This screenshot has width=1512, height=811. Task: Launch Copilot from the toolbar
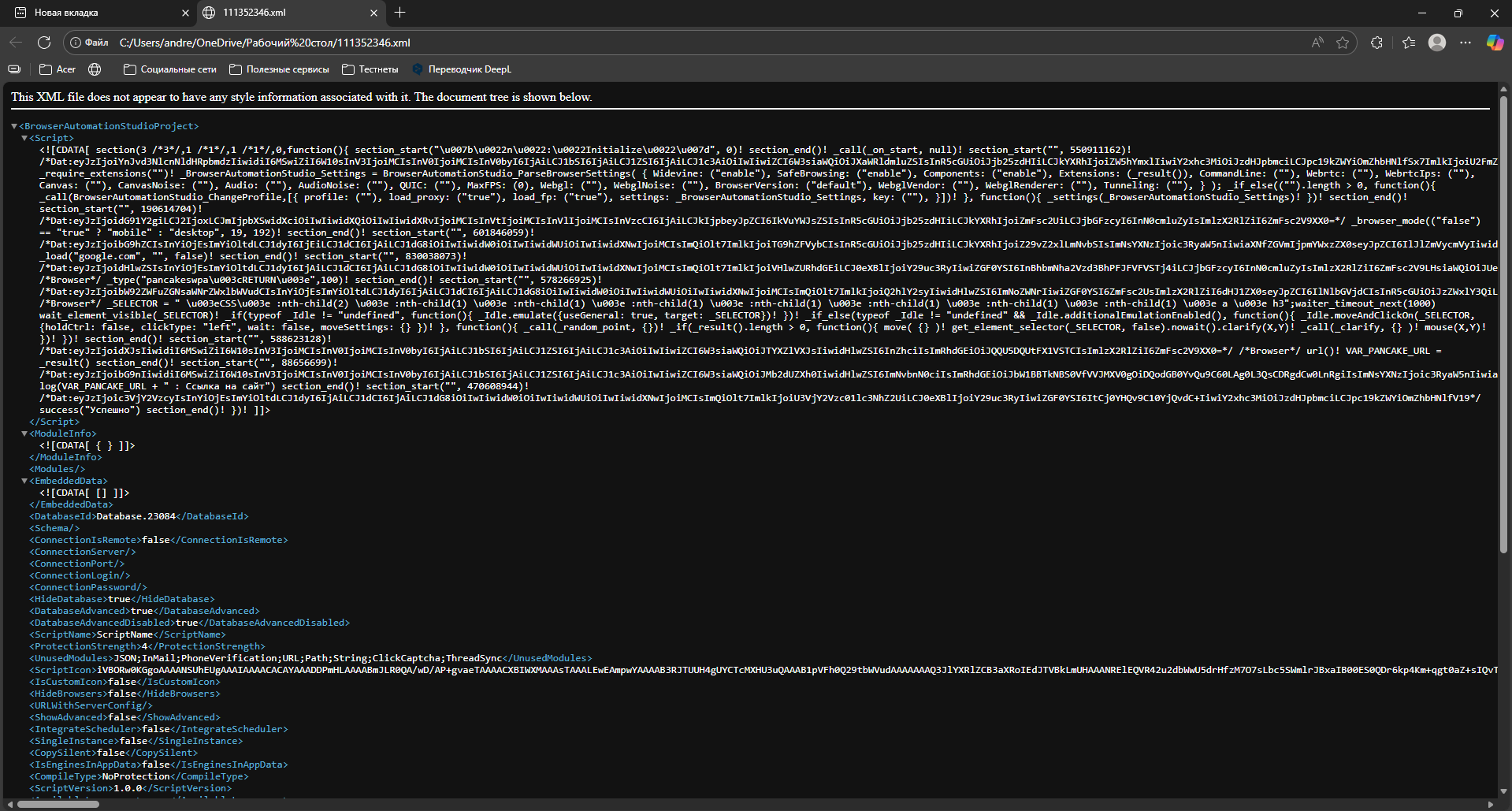(x=1495, y=43)
